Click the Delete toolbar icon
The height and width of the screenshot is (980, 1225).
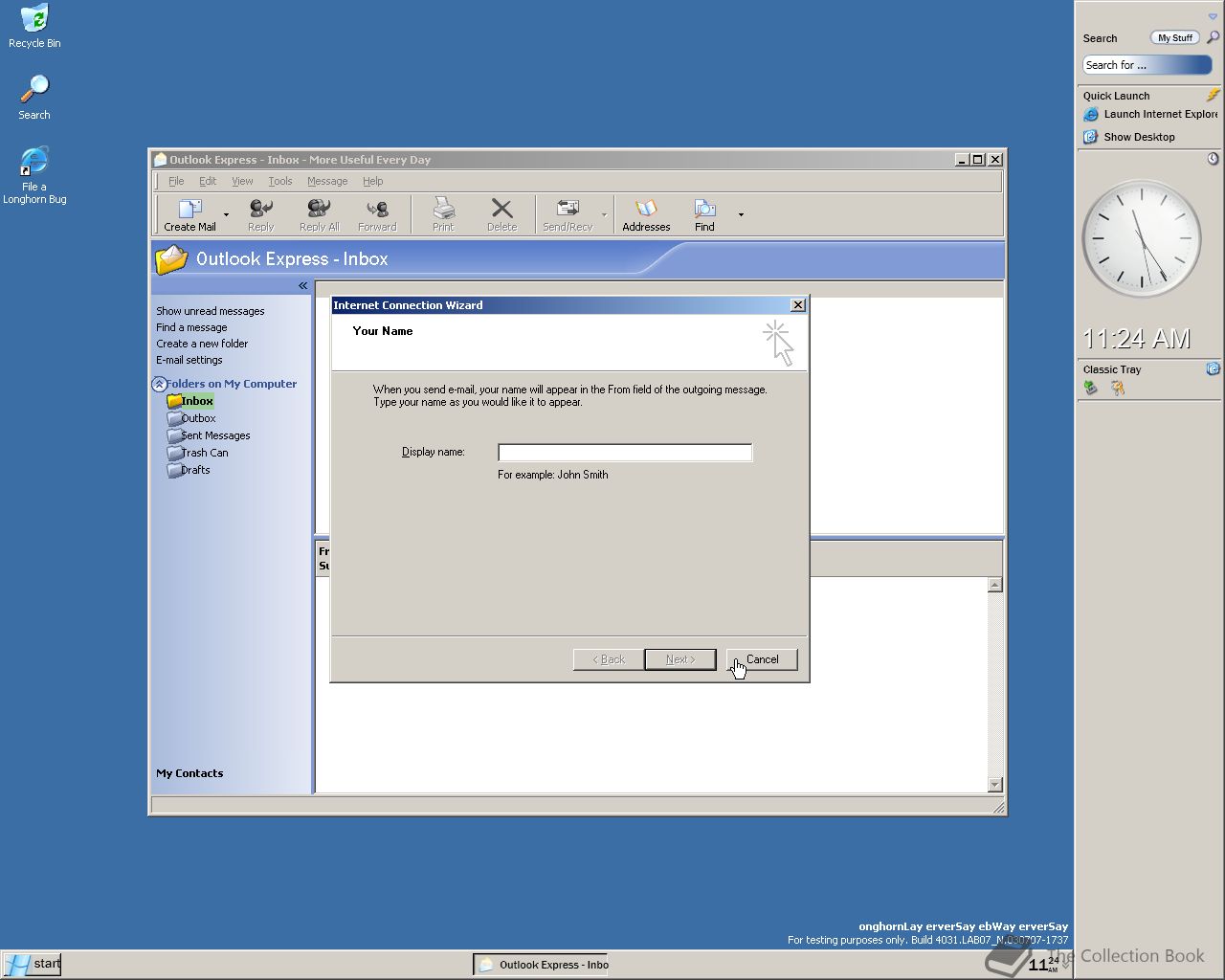pos(501,215)
